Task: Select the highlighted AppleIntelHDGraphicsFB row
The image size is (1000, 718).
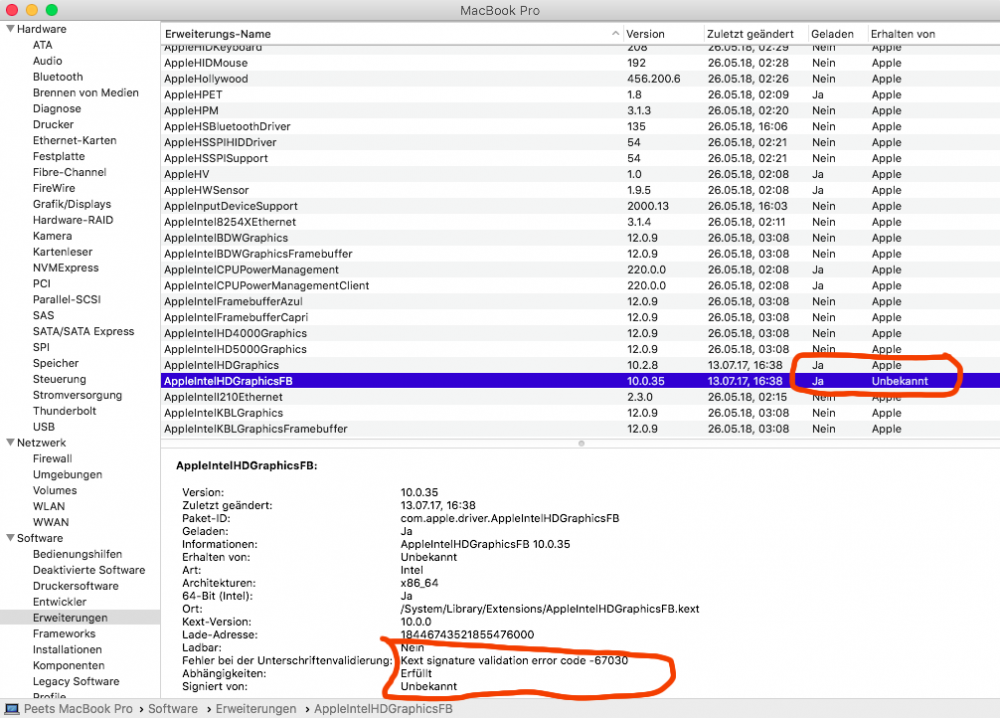Action: click(580, 381)
